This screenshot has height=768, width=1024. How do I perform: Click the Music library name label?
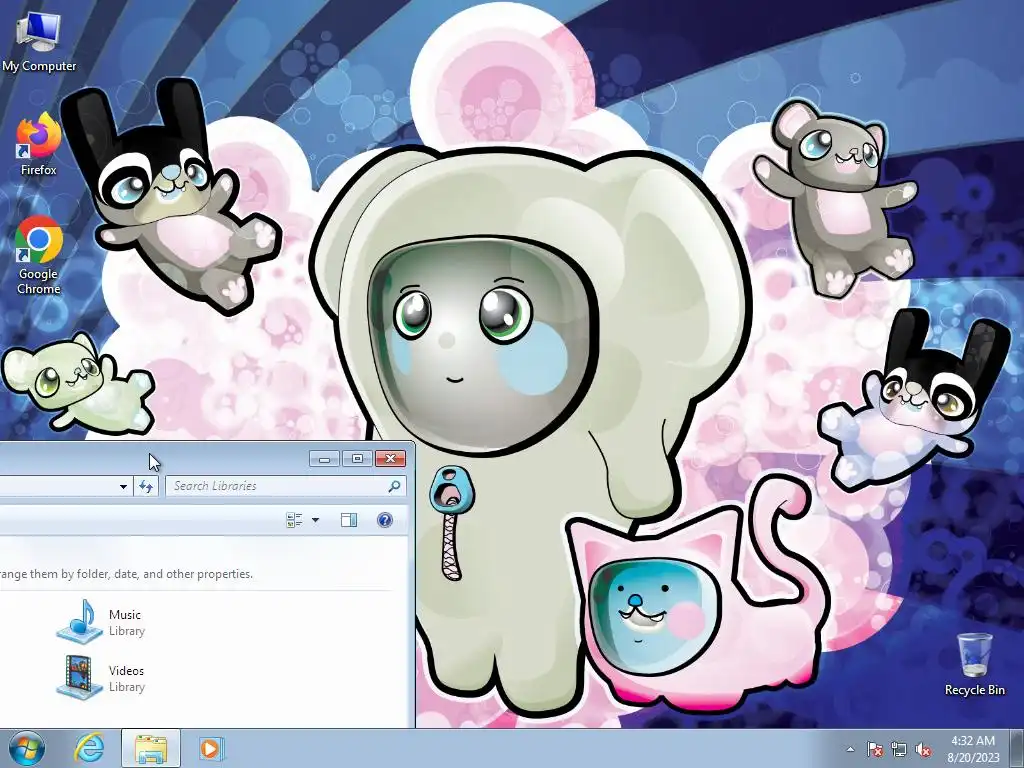pos(125,615)
